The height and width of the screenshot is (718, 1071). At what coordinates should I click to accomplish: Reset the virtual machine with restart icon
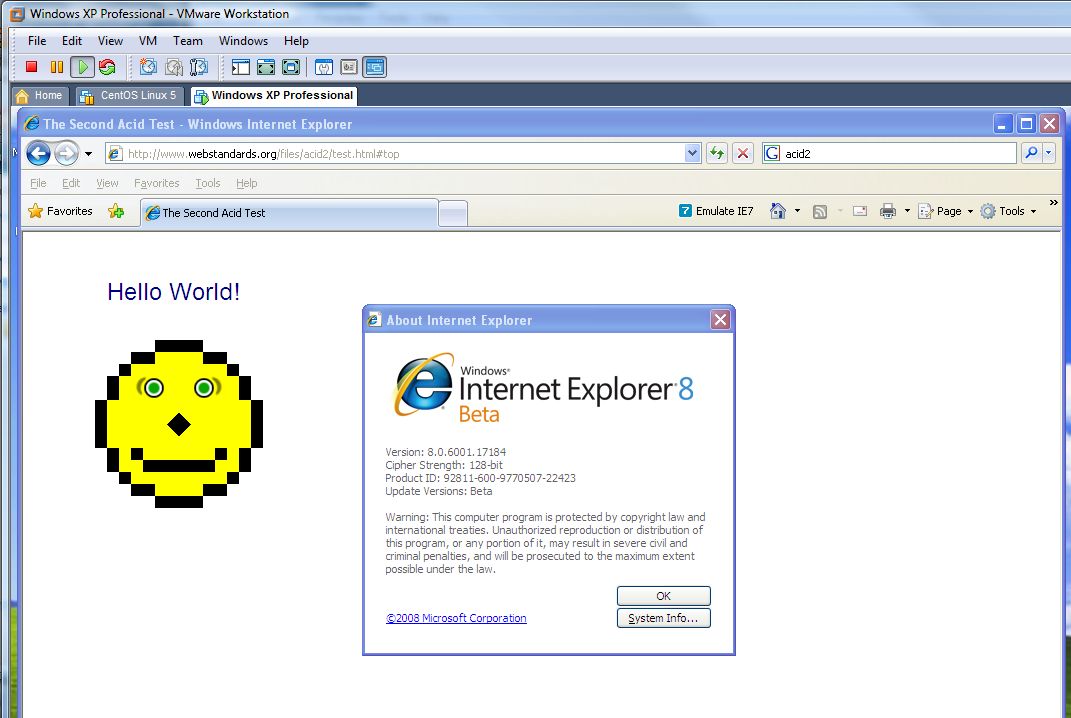click(x=107, y=67)
